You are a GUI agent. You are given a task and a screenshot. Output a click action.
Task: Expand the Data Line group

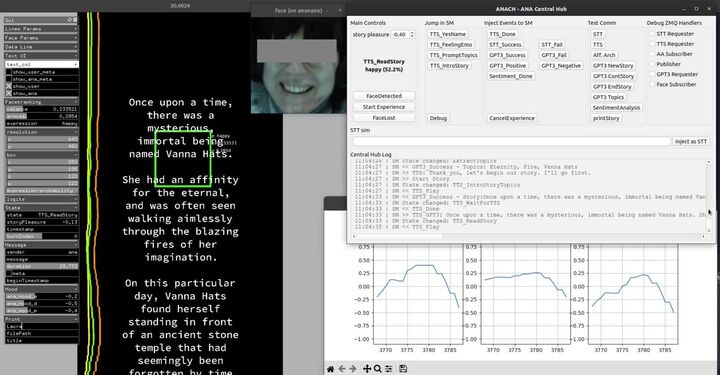pos(41,46)
